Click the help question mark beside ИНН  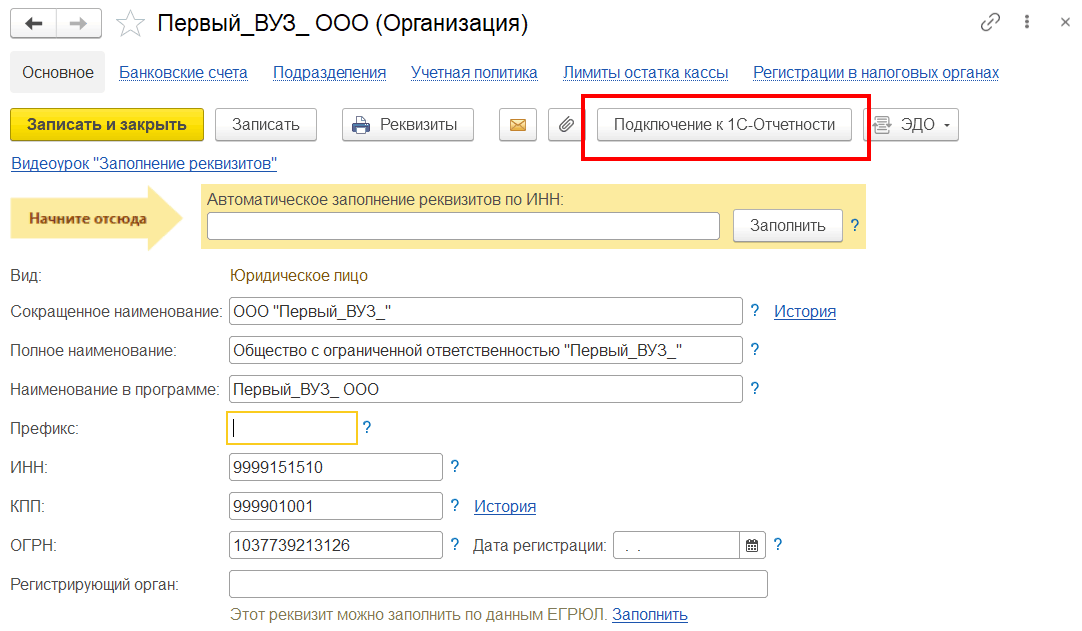point(454,466)
